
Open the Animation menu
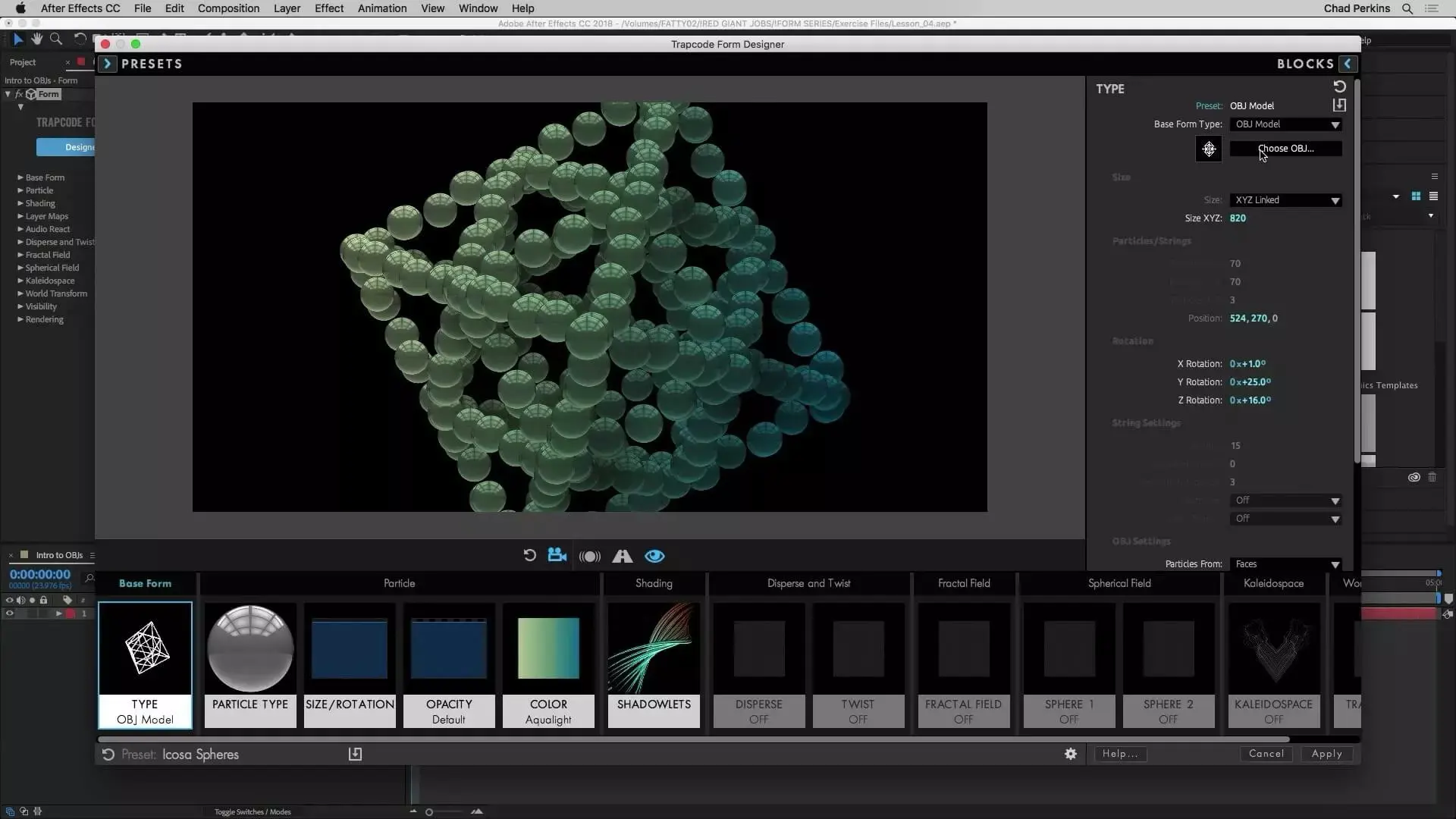(x=382, y=8)
